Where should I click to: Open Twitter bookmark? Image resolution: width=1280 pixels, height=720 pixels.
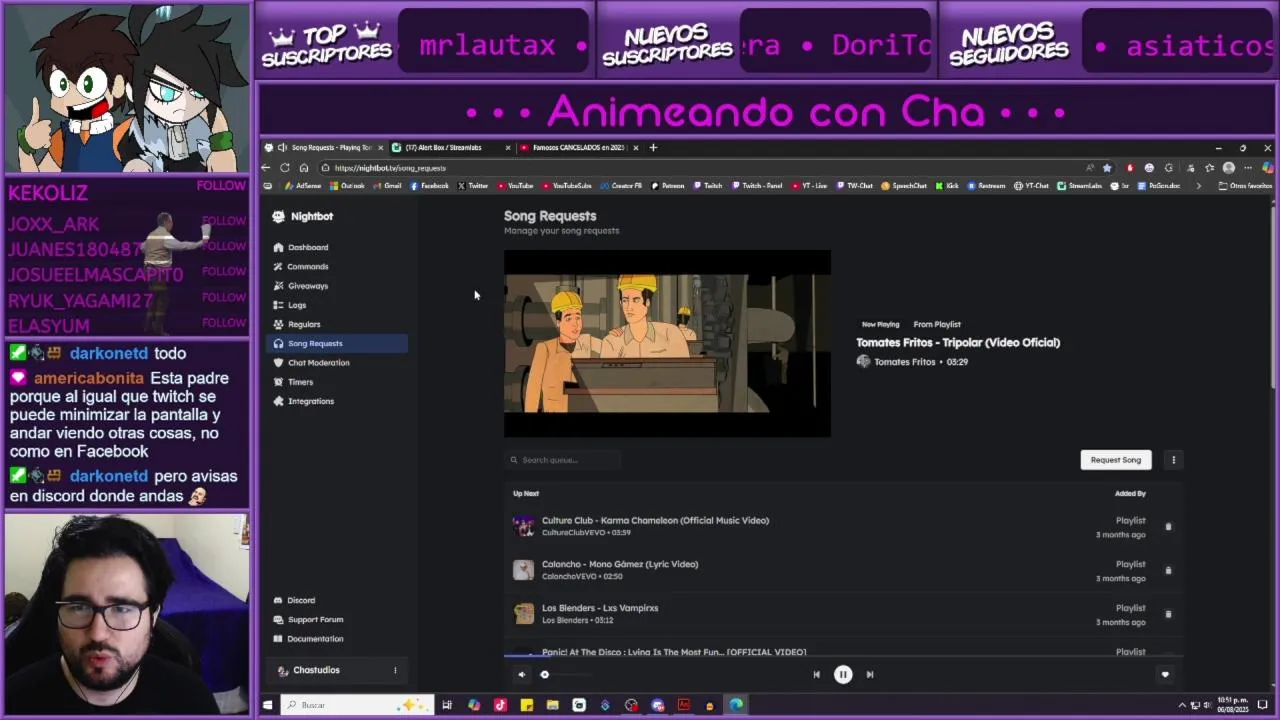(473, 186)
